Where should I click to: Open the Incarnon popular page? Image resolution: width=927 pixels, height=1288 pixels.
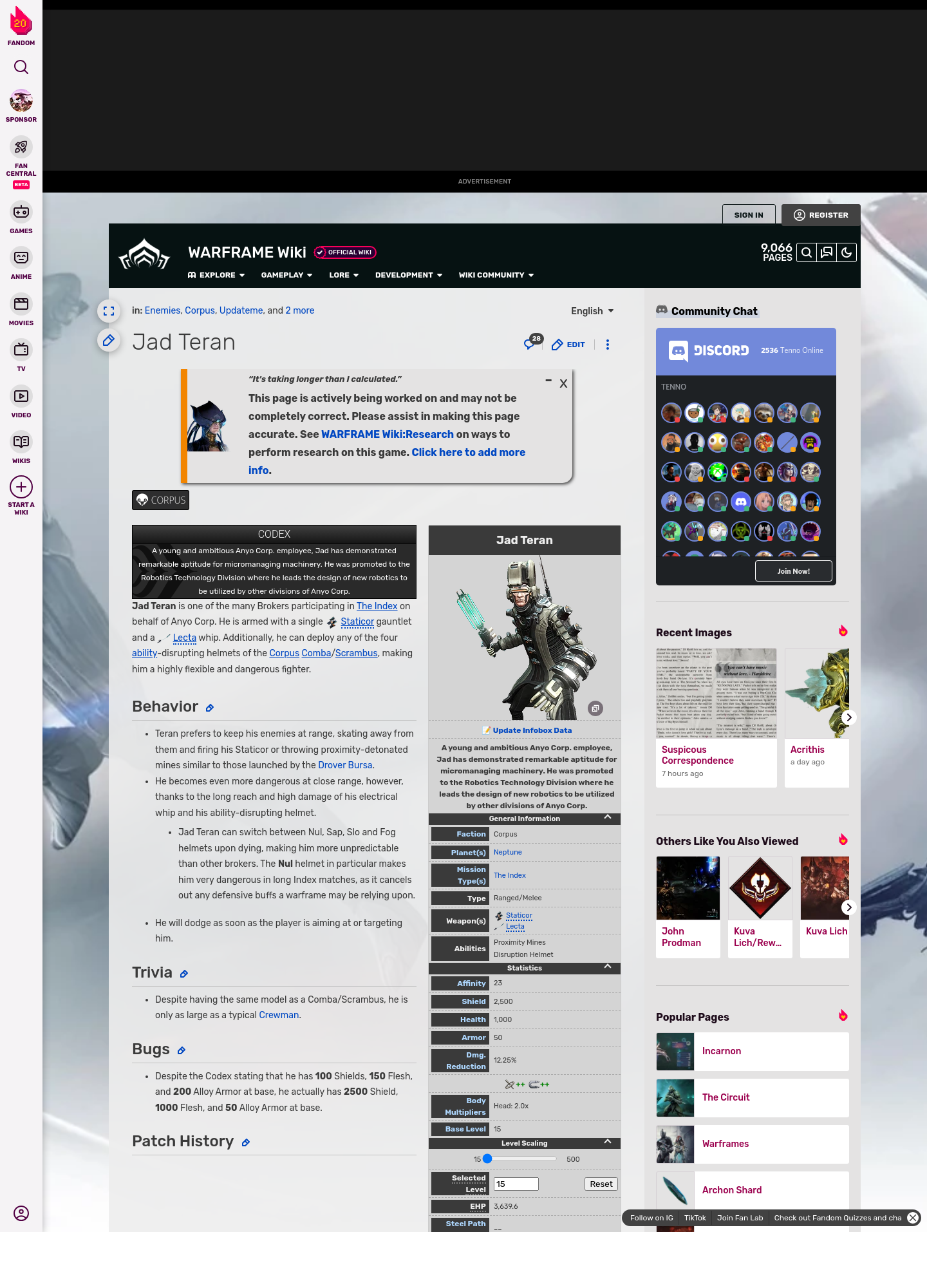pyautogui.click(x=753, y=1051)
